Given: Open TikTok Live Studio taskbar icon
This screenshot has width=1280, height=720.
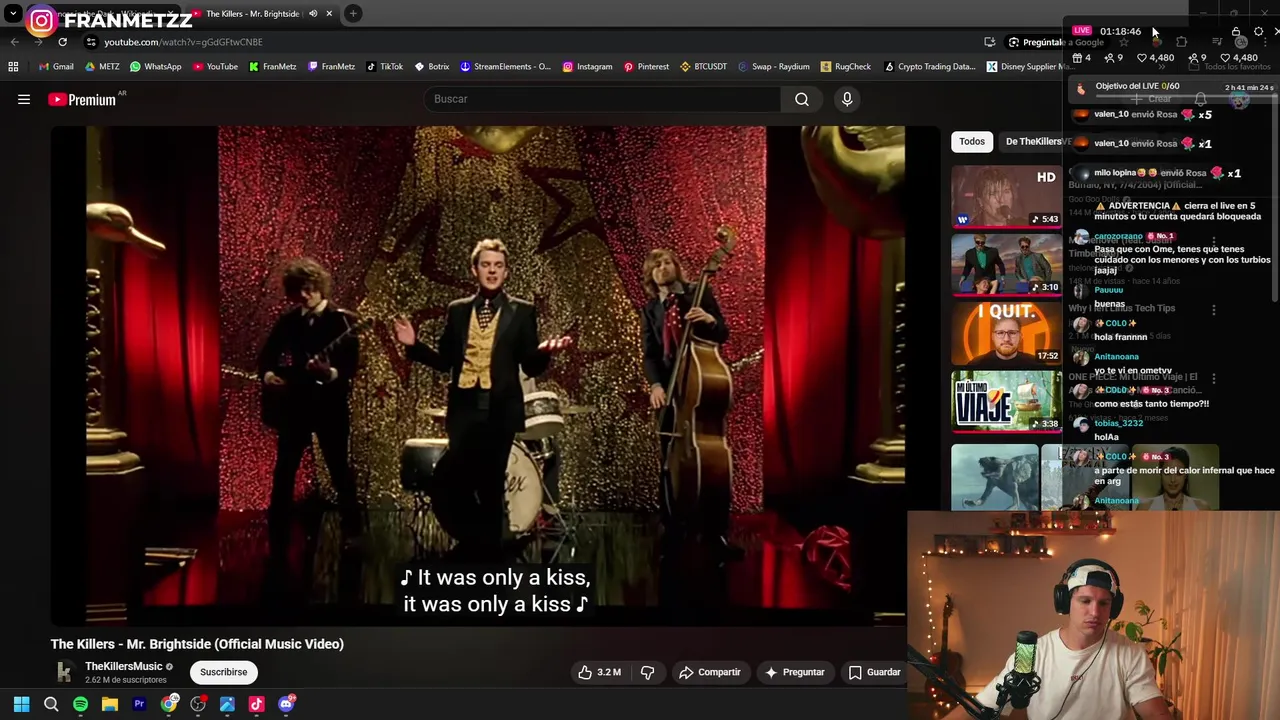Looking at the screenshot, I should 256,704.
